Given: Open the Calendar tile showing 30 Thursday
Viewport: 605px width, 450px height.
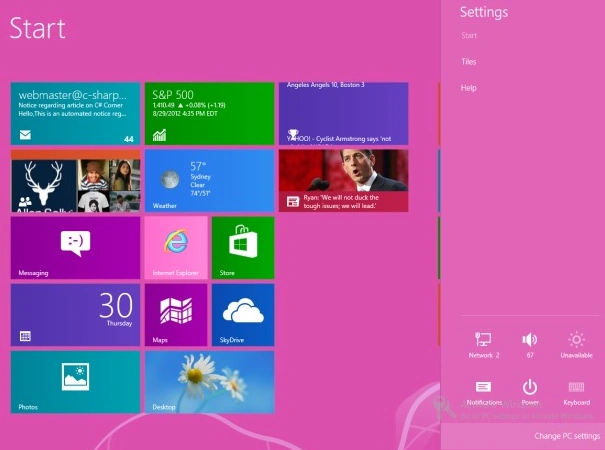Looking at the screenshot, I should [x=75, y=315].
